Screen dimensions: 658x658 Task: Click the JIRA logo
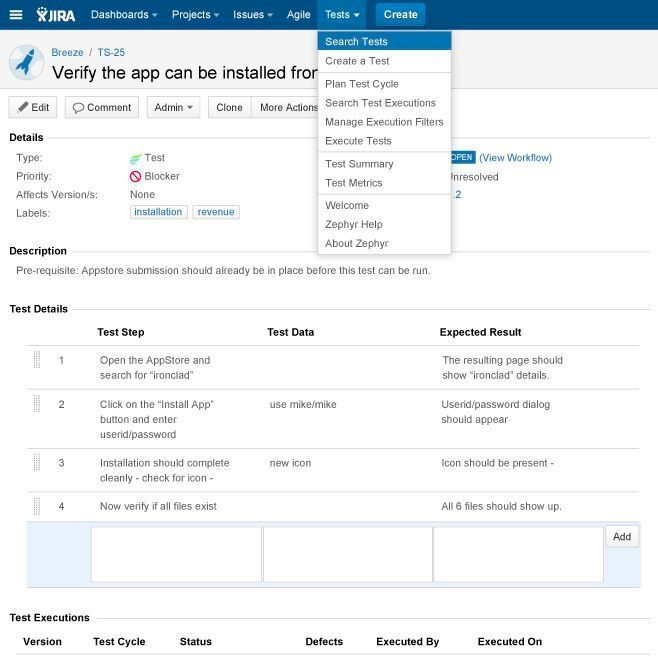click(55, 15)
